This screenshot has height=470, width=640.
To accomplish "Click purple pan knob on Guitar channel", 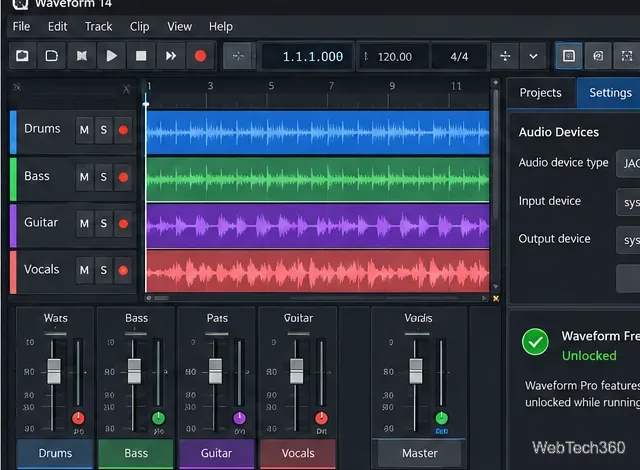I will pyautogui.click(x=240, y=418).
